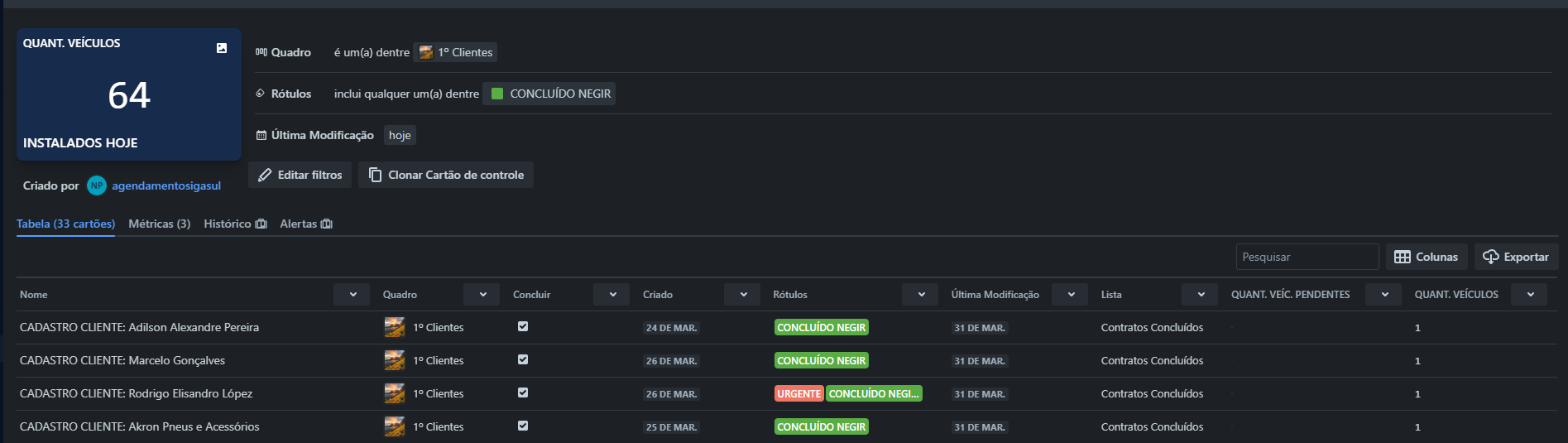Click the Rótulos tag icon

(x=261, y=94)
